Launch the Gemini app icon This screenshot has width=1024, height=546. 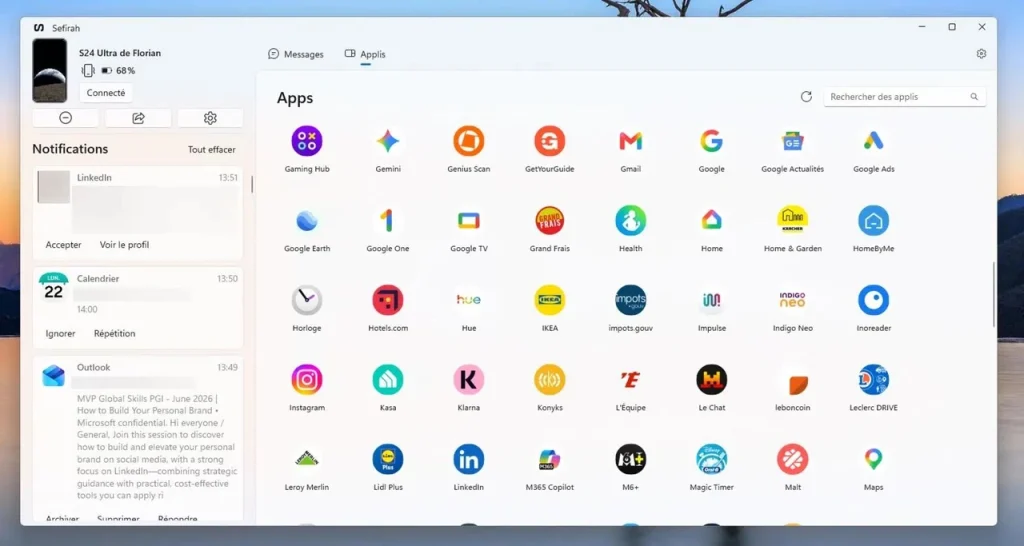(x=388, y=141)
